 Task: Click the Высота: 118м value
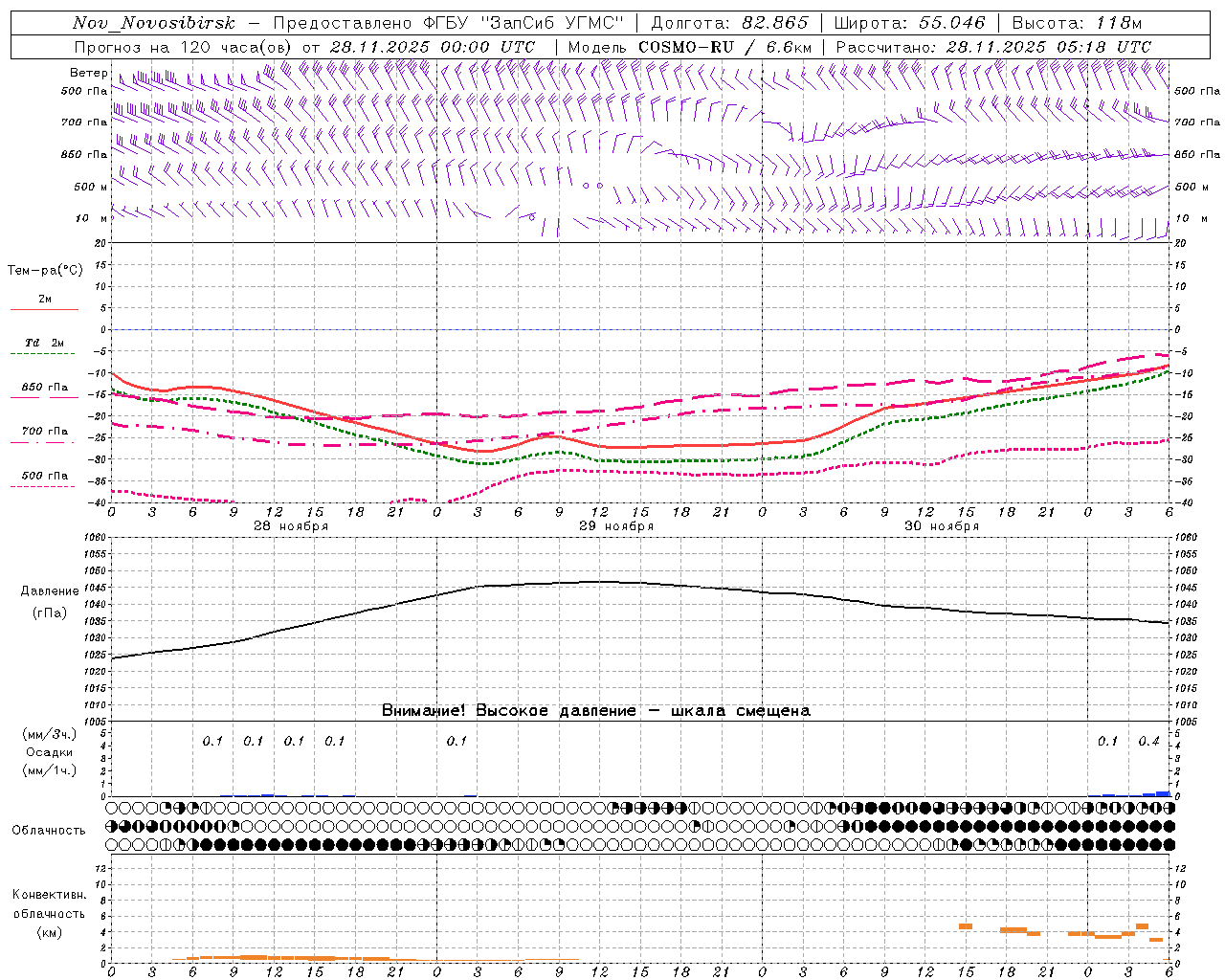1078,23
